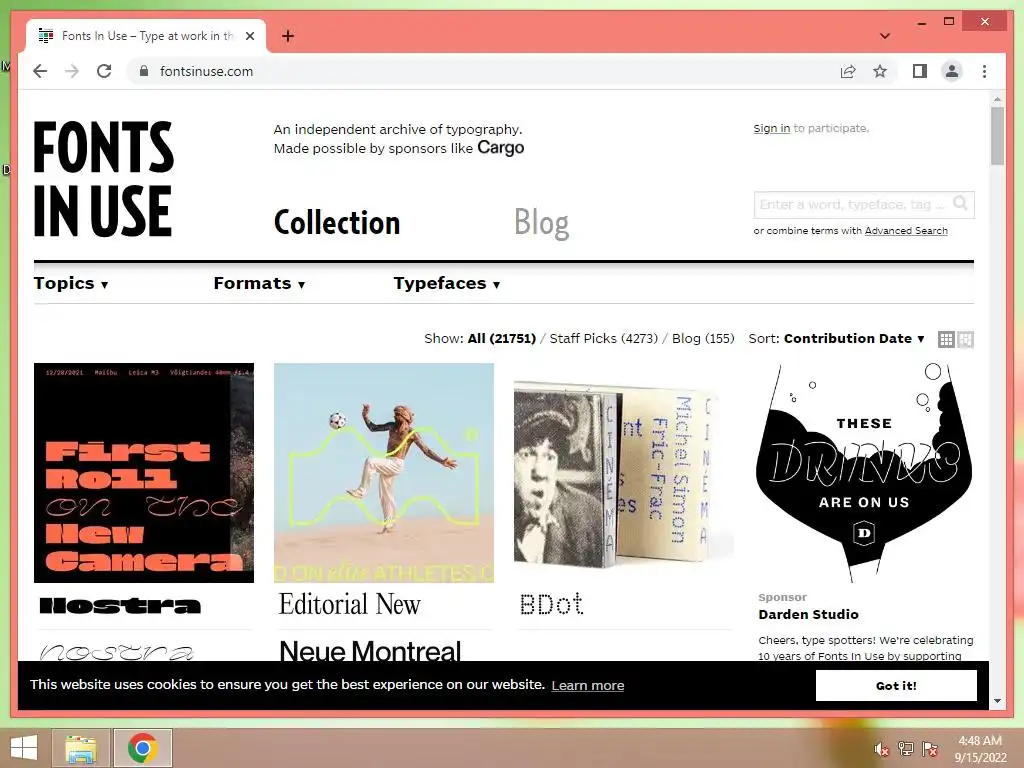This screenshot has width=1024, height=768.
Task: Click the scrollbar up arrow
Action: pos(997,99)
